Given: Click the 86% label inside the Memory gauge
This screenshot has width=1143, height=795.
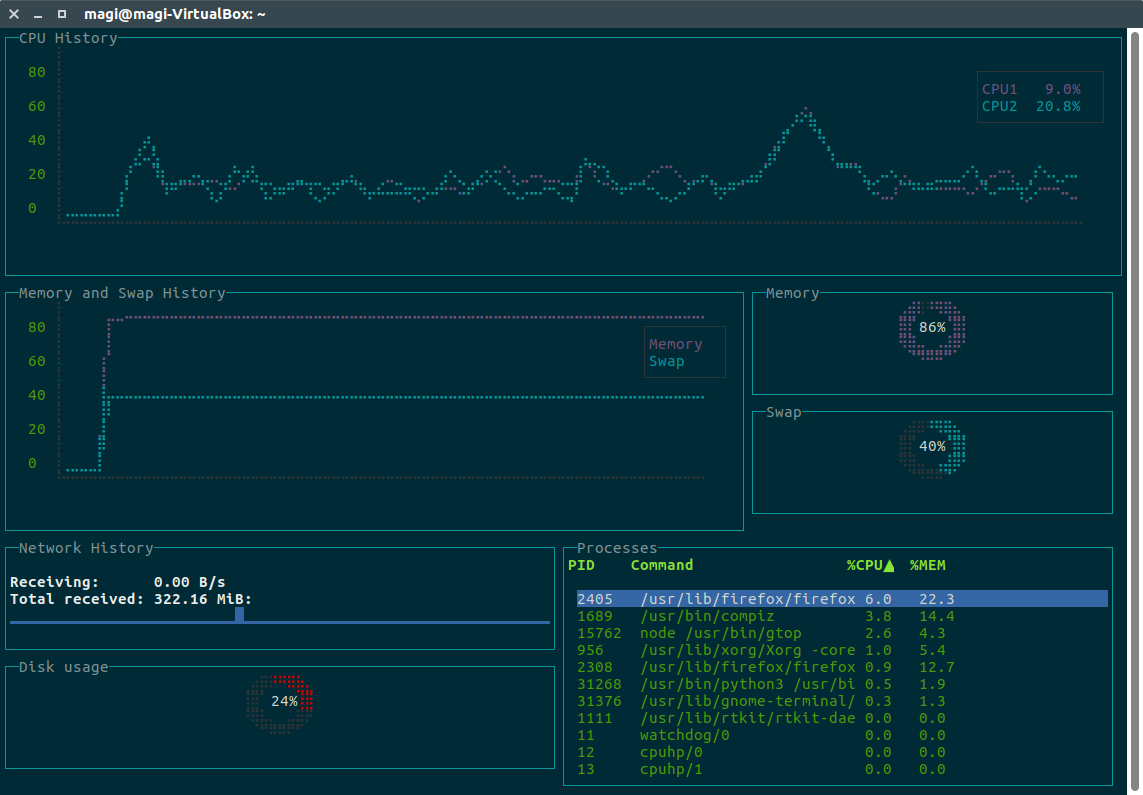Looking at the screenshot, I should pyautogui.click(x=932, y=327).
